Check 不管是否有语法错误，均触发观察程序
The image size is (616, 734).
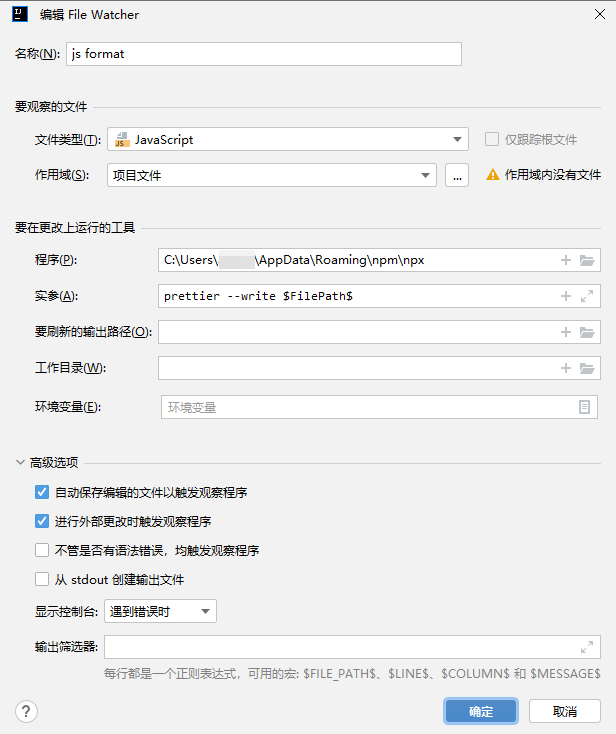point(42,550)
